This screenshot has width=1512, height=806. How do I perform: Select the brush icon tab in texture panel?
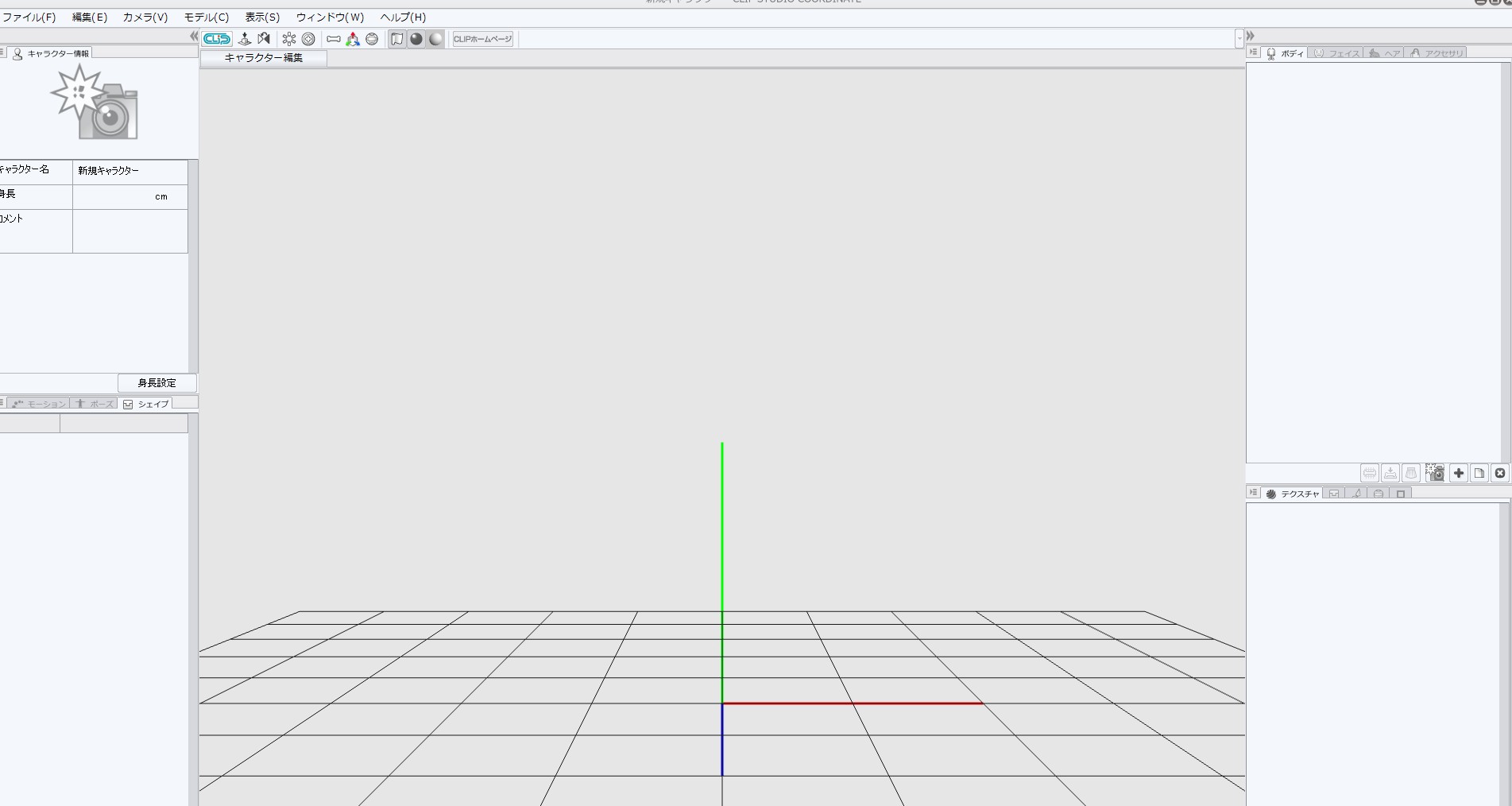1356,494
